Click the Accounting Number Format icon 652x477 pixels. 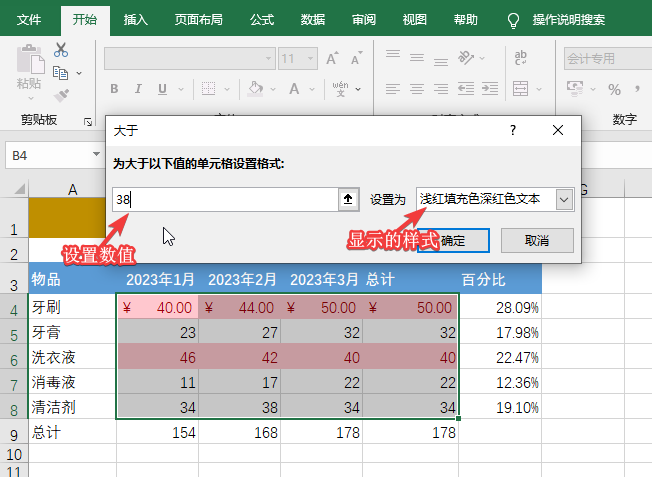click(x=575, y=89)
